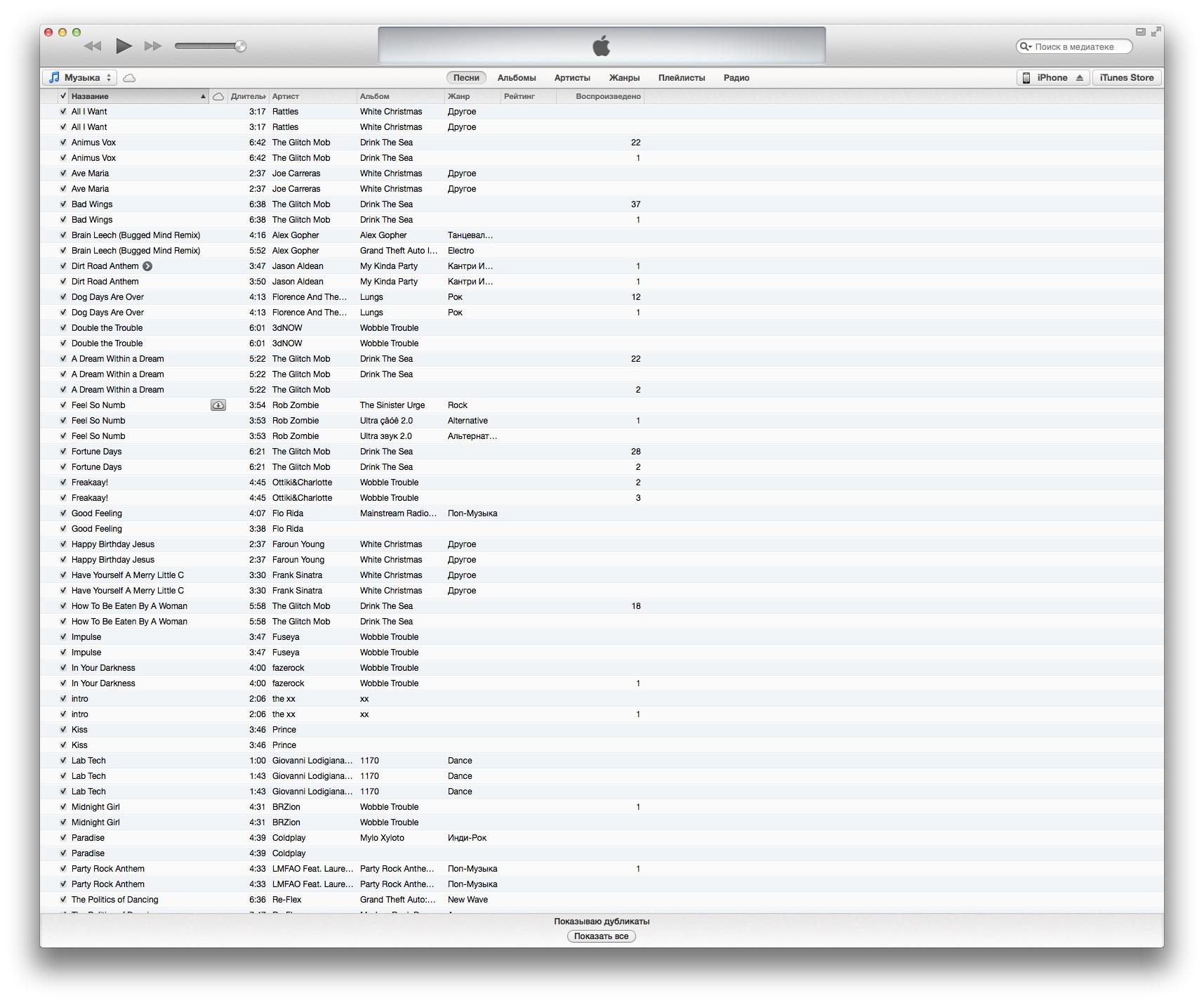Click the Apple logo in the display
1204x1003 pixels.
[602, 46]
